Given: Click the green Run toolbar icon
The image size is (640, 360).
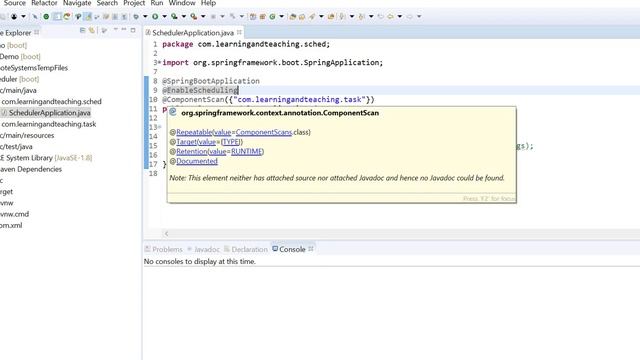Looking at the screenshot, I should [x=155, y=16].
